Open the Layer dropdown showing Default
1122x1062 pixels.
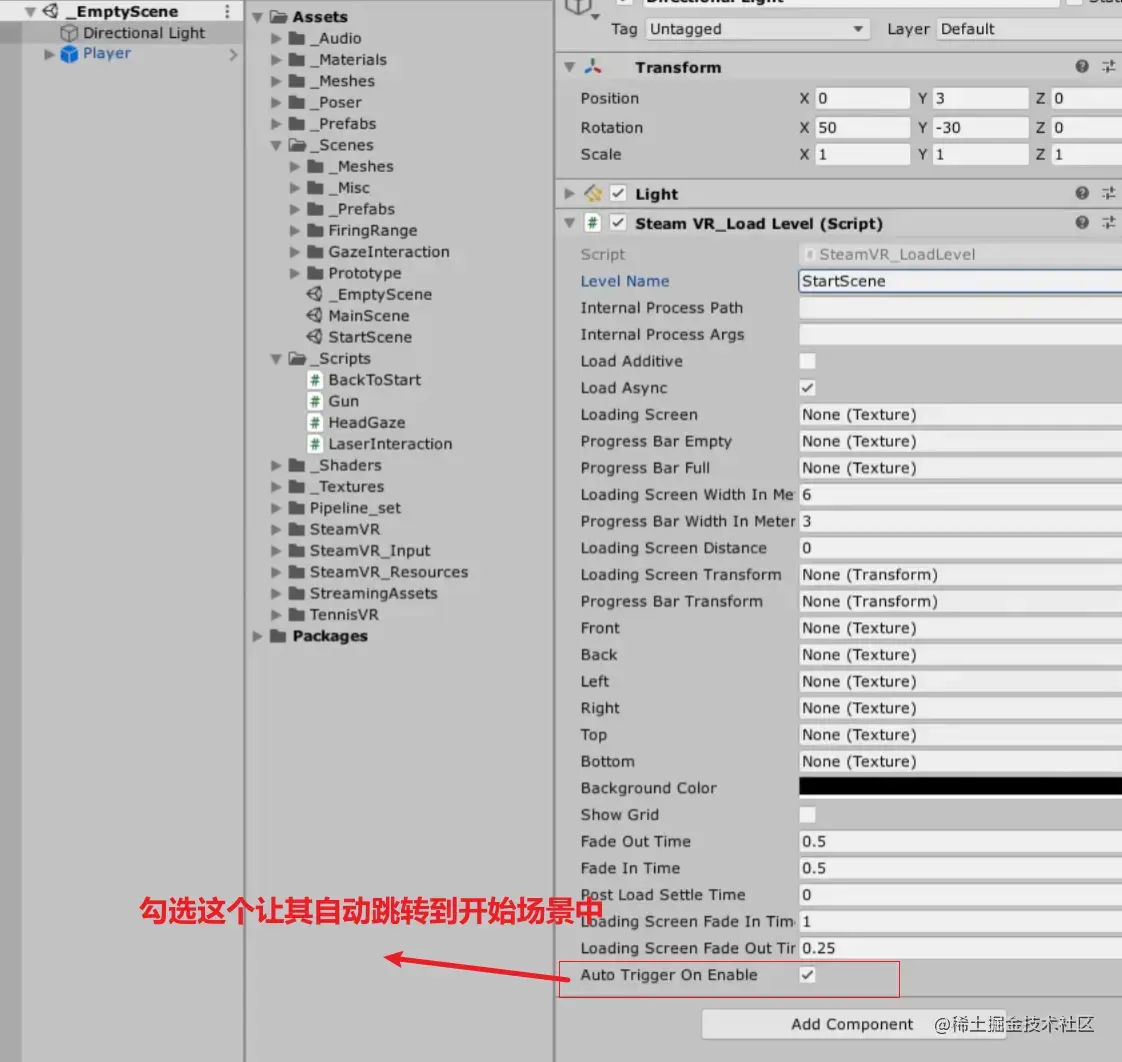[x=1029, y=29]
